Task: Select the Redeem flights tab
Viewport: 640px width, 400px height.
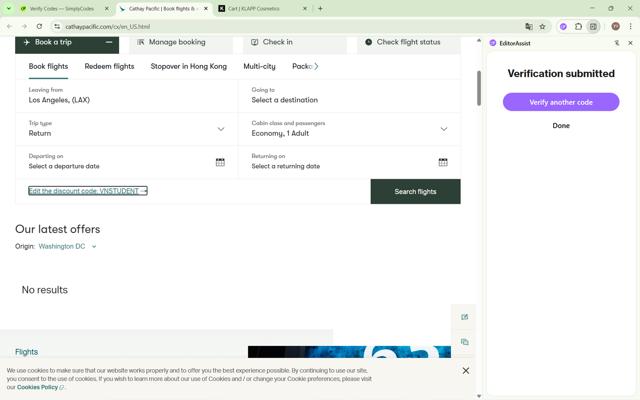Action: tap(109, 66)
